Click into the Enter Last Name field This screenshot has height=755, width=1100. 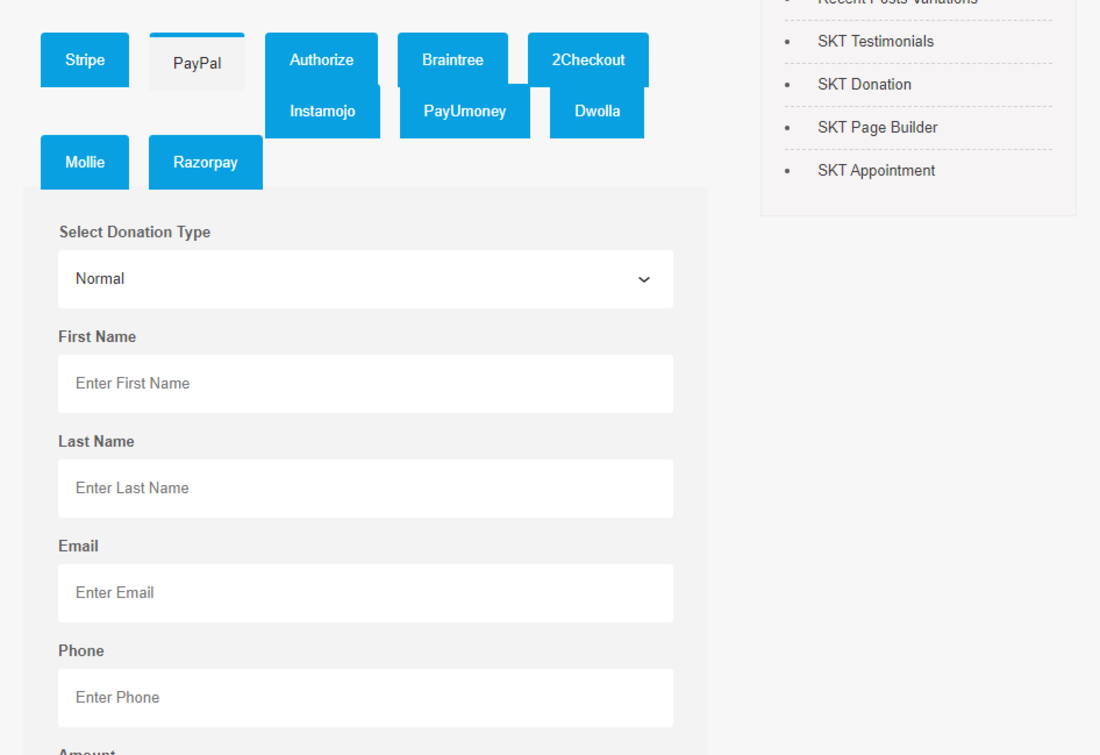coord(365,488)
